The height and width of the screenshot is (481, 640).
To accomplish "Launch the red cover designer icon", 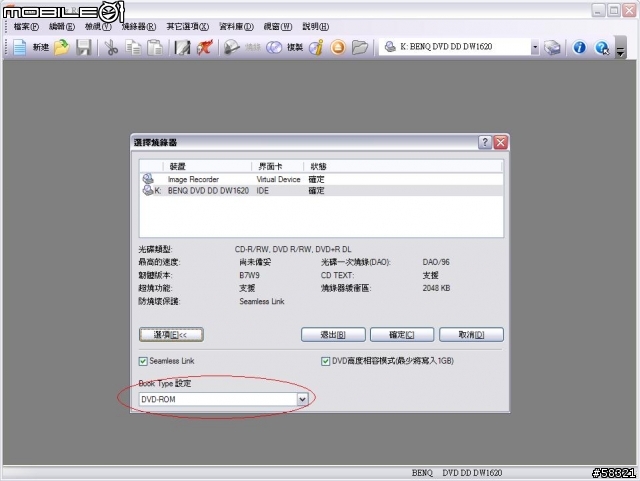I will [205, 47].
